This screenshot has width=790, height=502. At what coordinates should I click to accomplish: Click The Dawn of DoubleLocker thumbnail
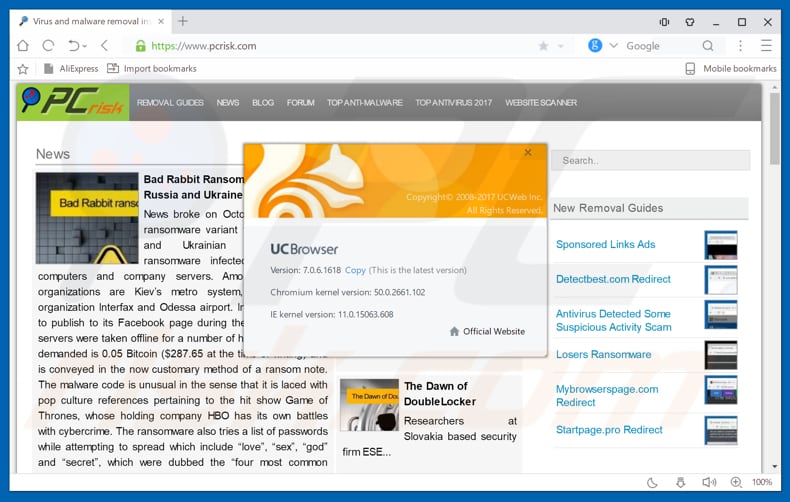point(369,405)
